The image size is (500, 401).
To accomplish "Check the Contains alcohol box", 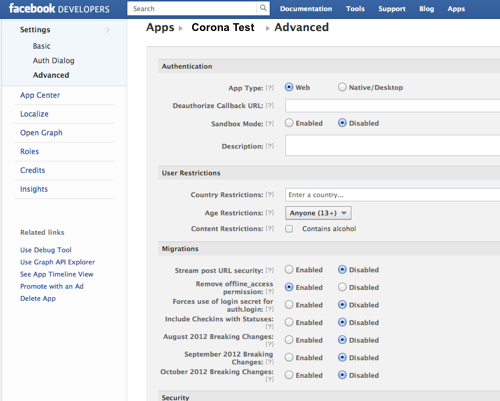I will tap(289, 229).
